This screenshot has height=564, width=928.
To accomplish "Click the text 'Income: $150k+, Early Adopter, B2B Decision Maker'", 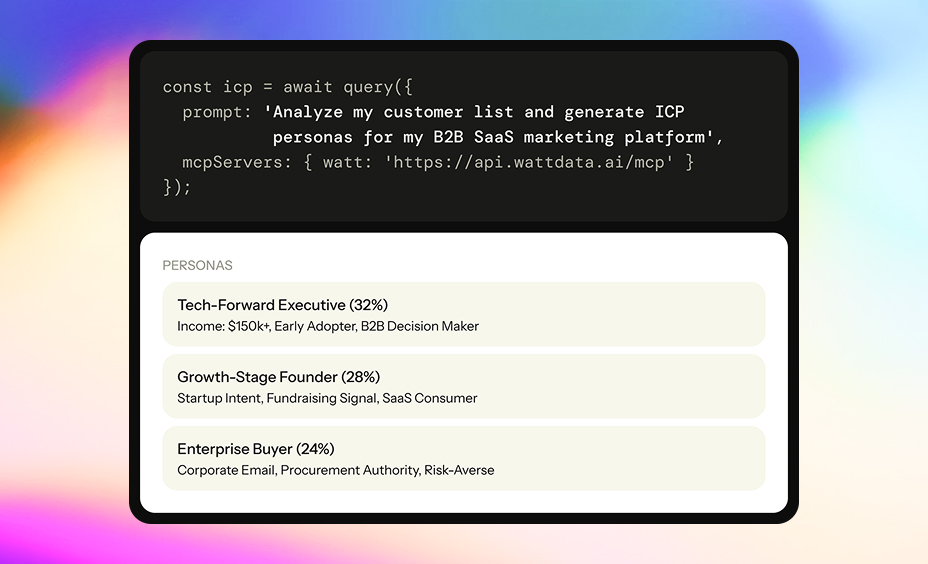I will 328,327.
